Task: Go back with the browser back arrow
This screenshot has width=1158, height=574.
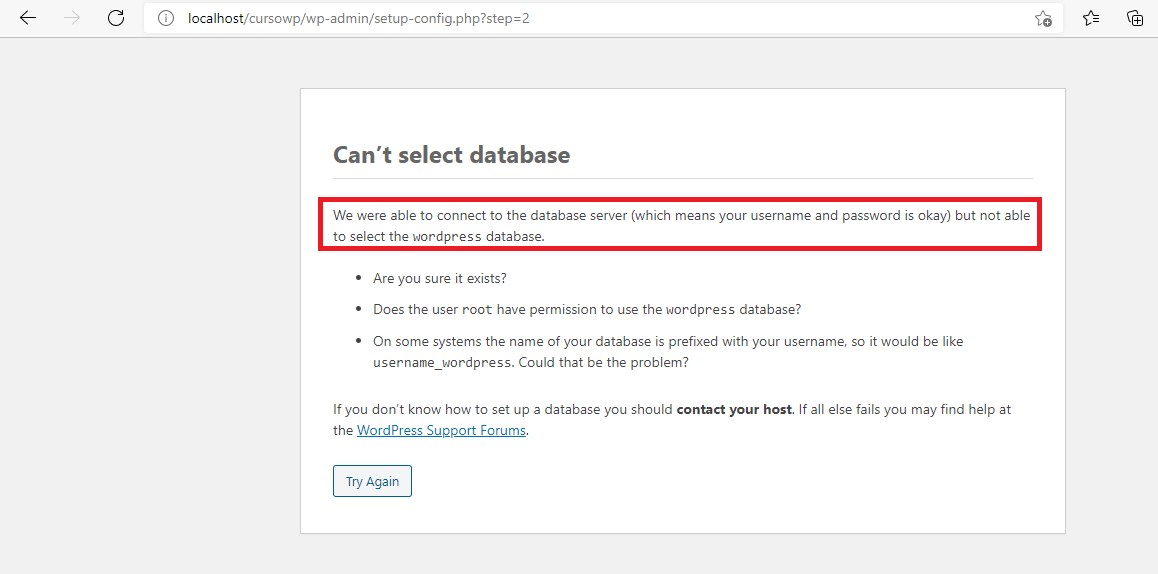Action: (x=28, y=18)
